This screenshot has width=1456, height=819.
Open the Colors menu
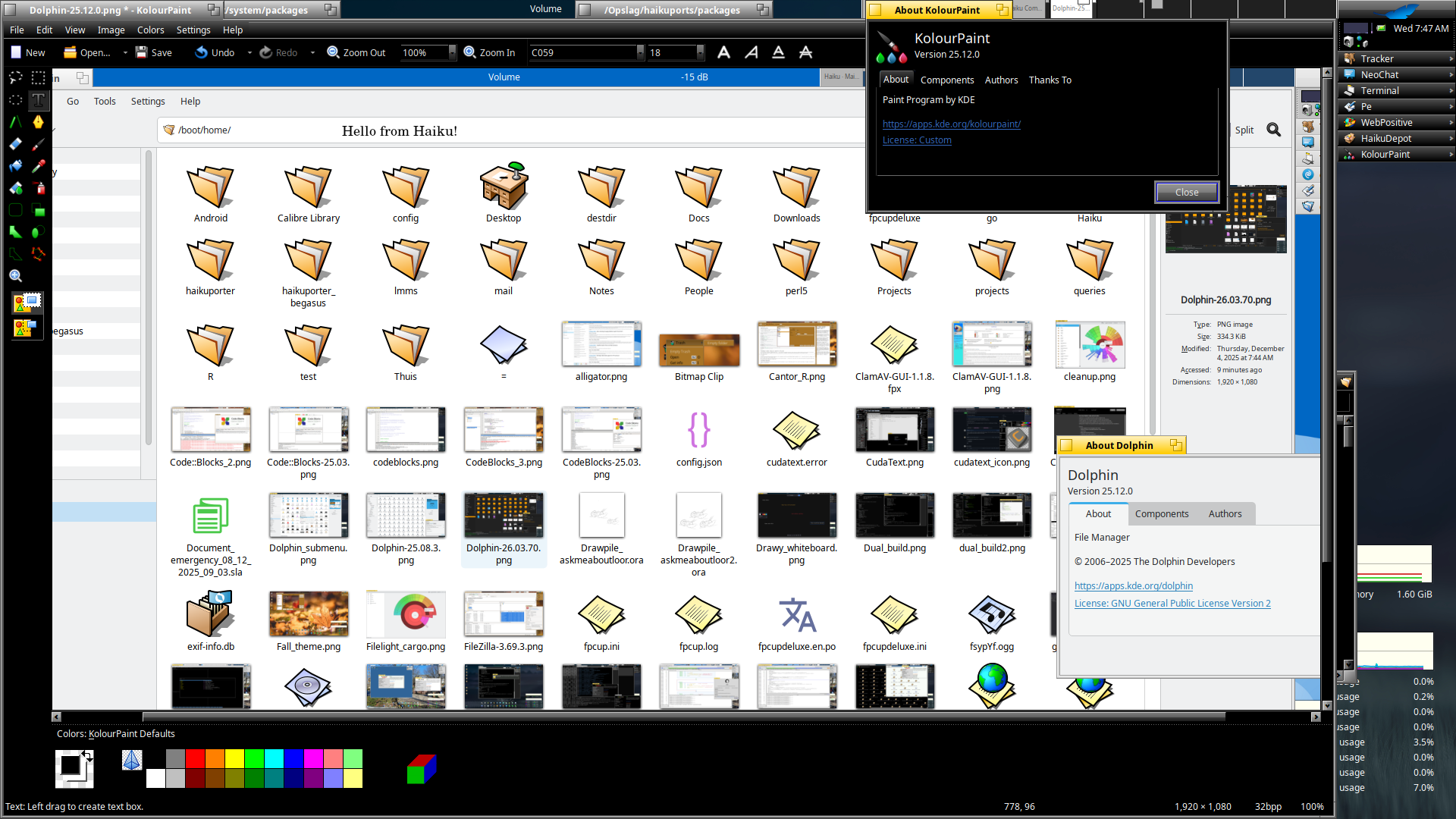150,30
